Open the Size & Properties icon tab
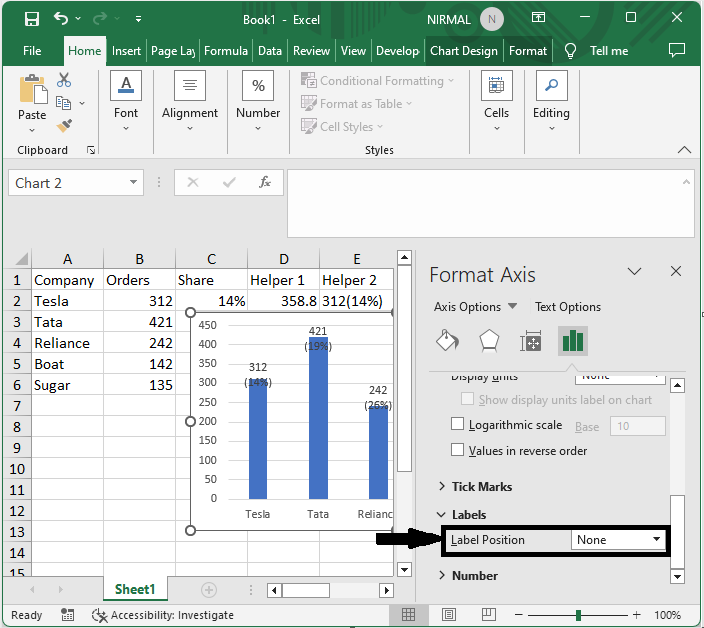The width and height of the screenshot is (704, 628). coord(531,341)
